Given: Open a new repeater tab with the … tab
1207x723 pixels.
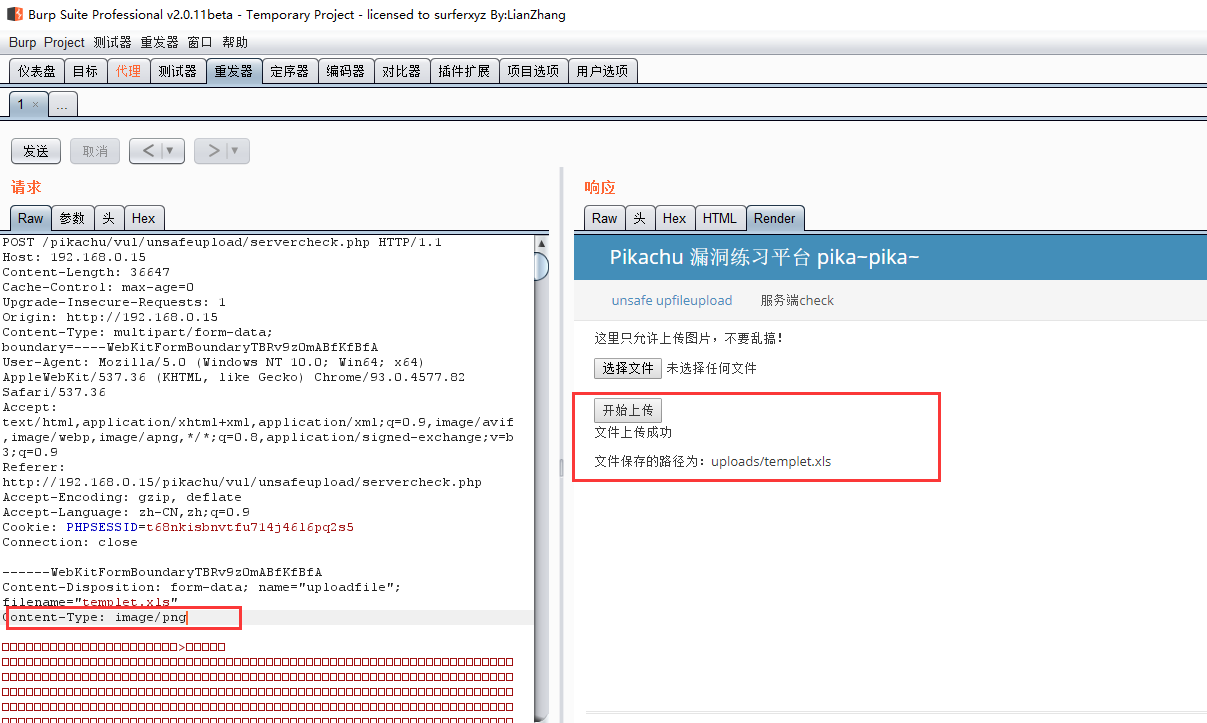Looking at the screenshot, I should tap(61, 104).
